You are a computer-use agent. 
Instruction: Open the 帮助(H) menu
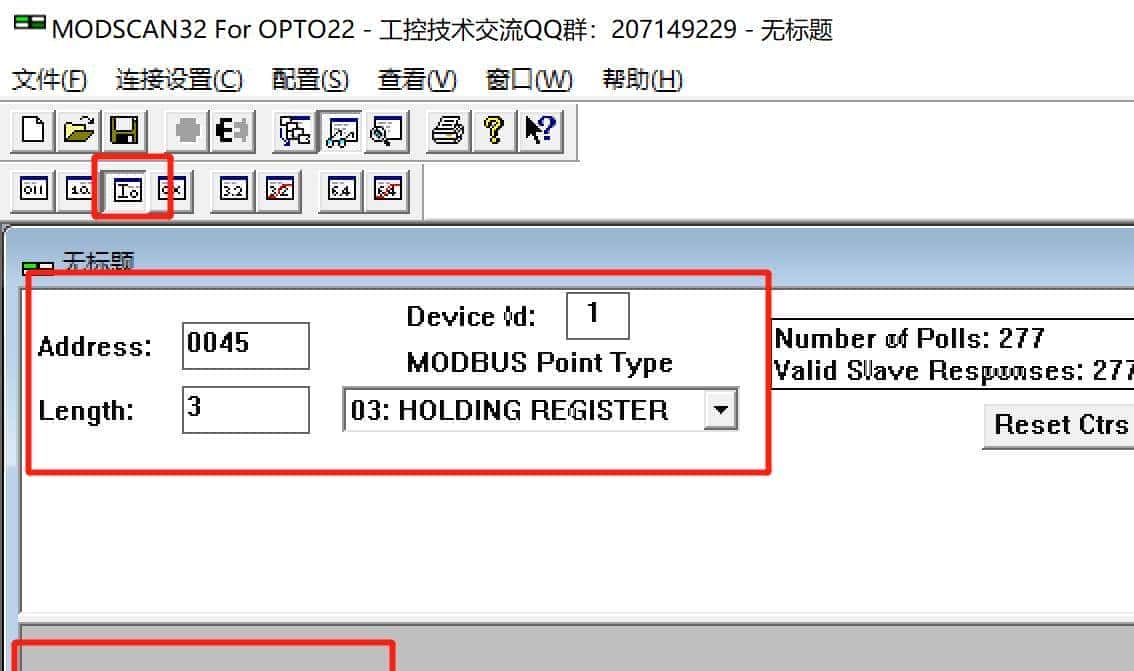pos(641,80)
